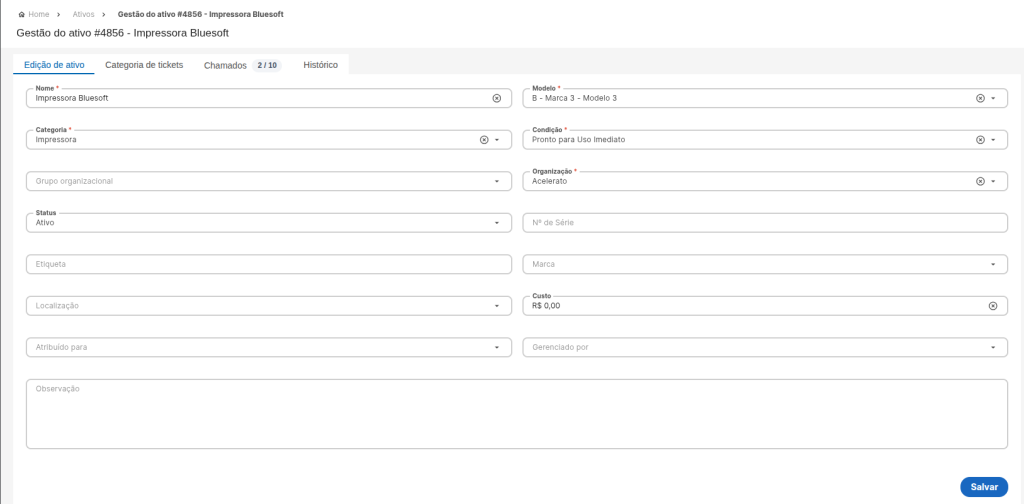Click the Ativo status value
This screenshot has height=504, width=1024.
45,223
